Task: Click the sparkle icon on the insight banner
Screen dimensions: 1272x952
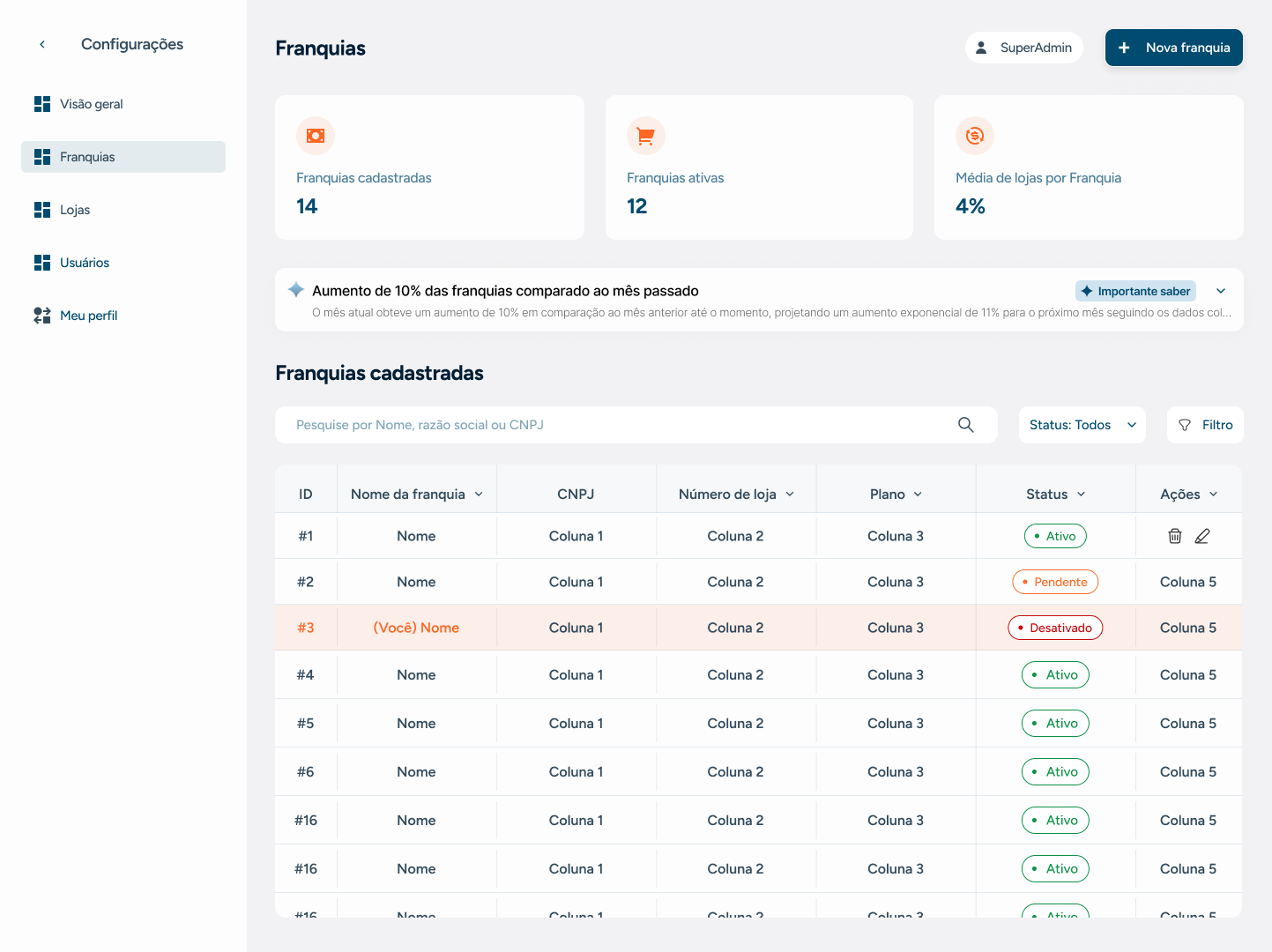Action: click(x=296, y=290)
